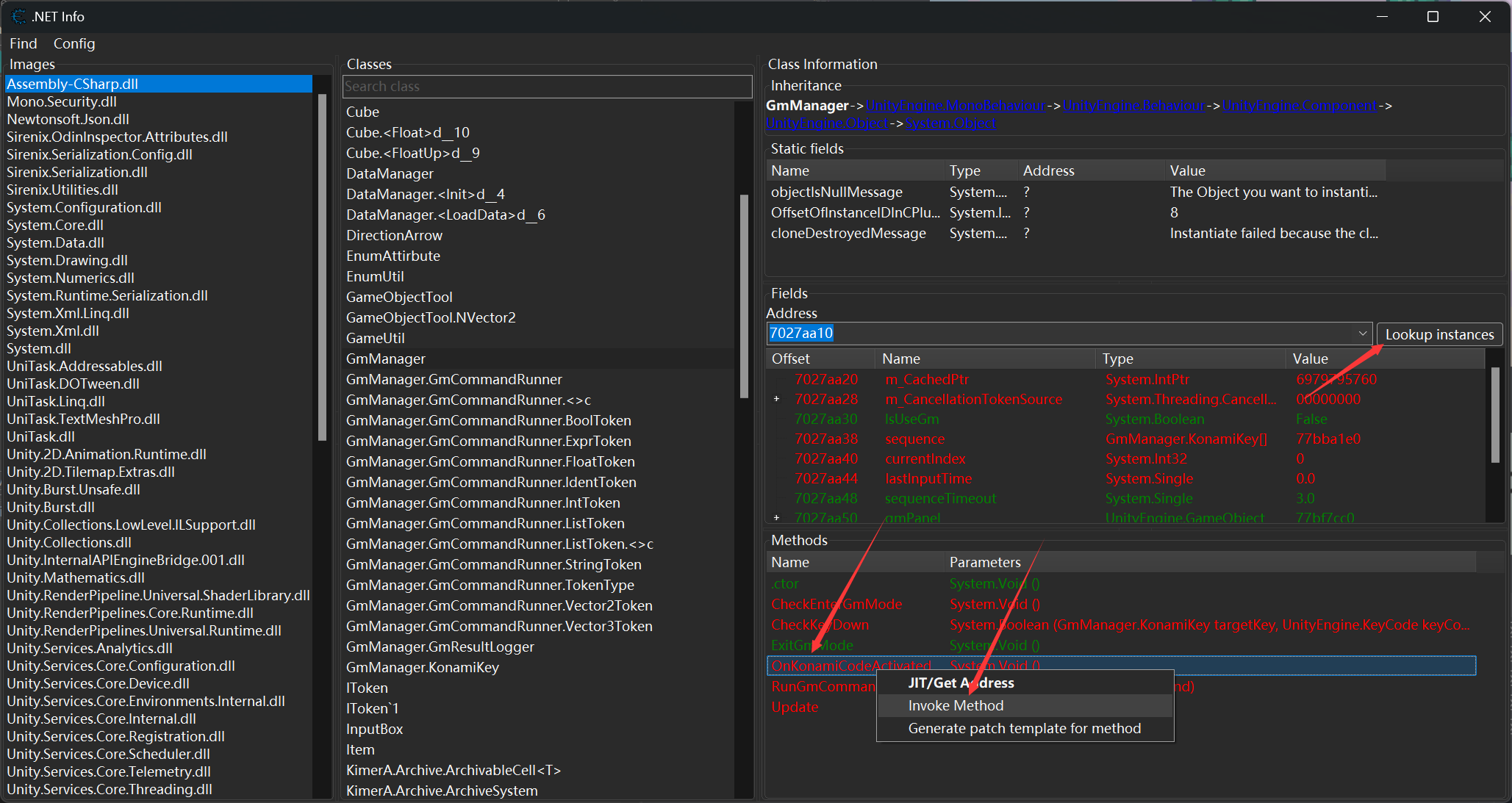Click the Images list vertical scrollbar
The width and height of the screenshot is (1512, 803).
click(x=321, y=267)
